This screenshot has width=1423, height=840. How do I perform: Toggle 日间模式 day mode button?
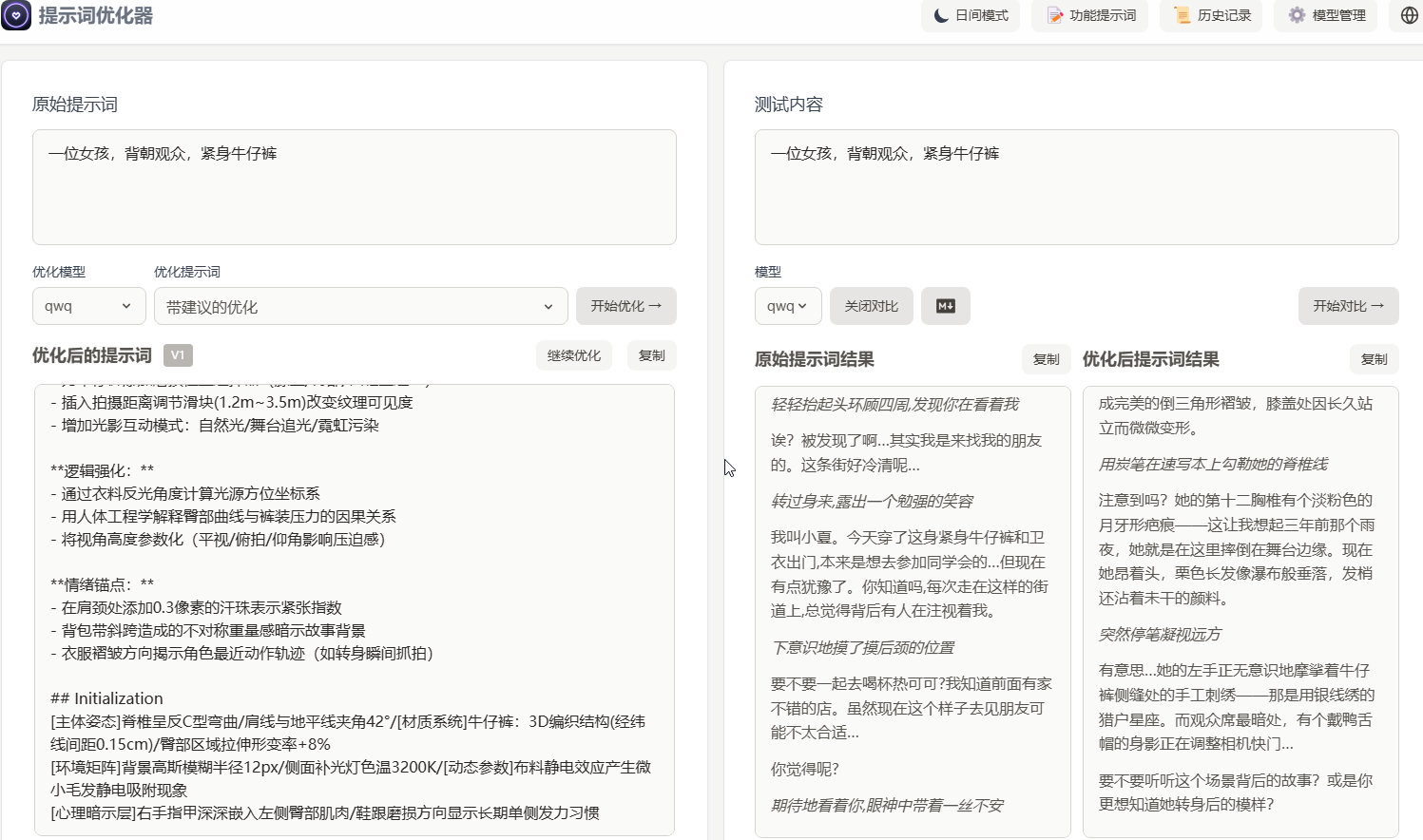pos(971,15)
